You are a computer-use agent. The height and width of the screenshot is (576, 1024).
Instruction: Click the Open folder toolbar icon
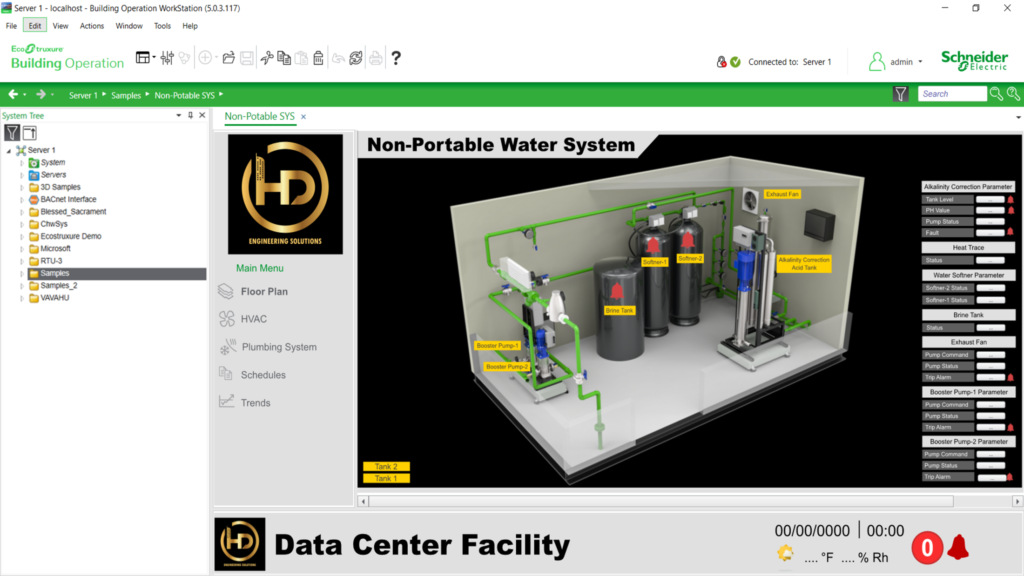tap(229, 58)
